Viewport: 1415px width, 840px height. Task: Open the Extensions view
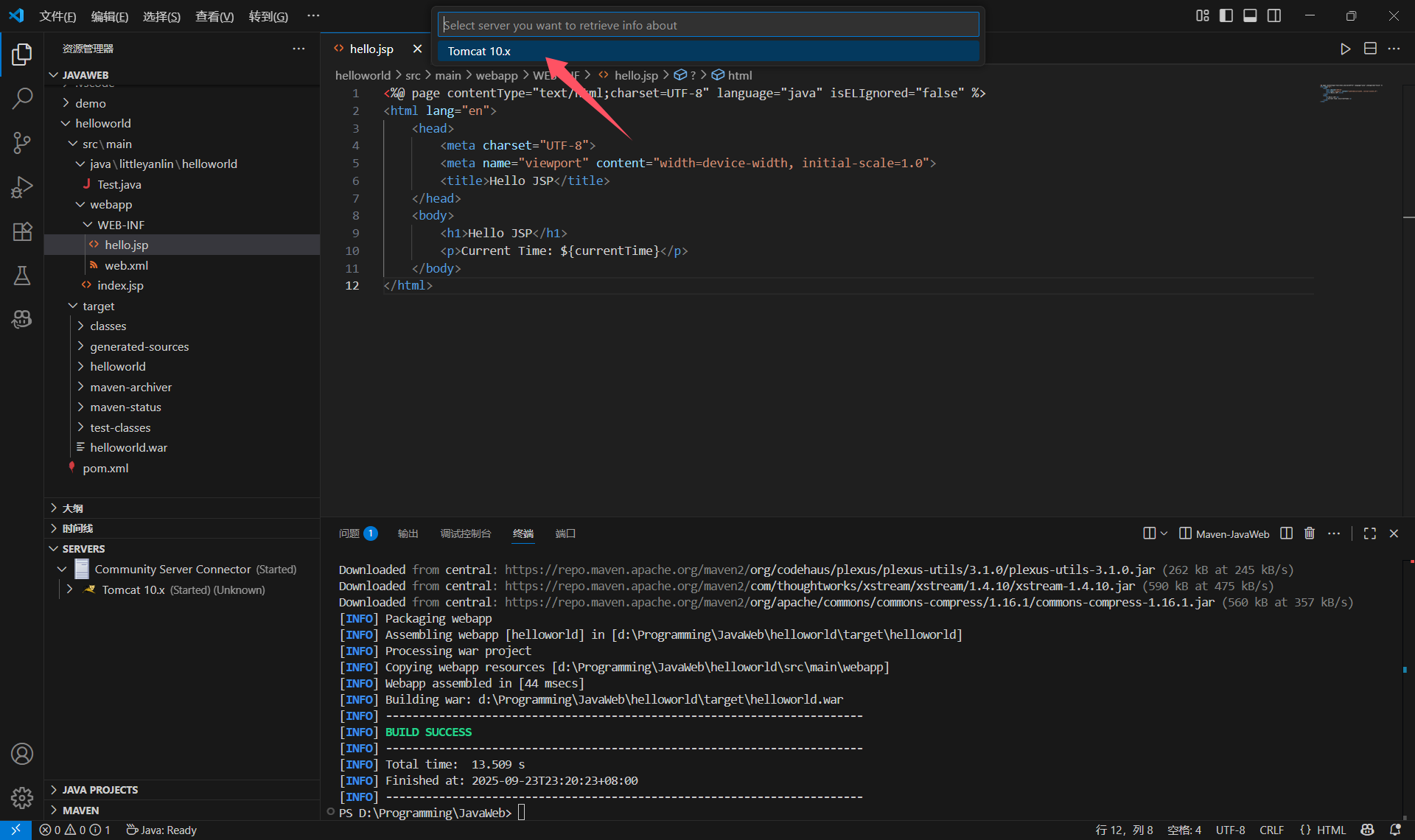point(22,231)
